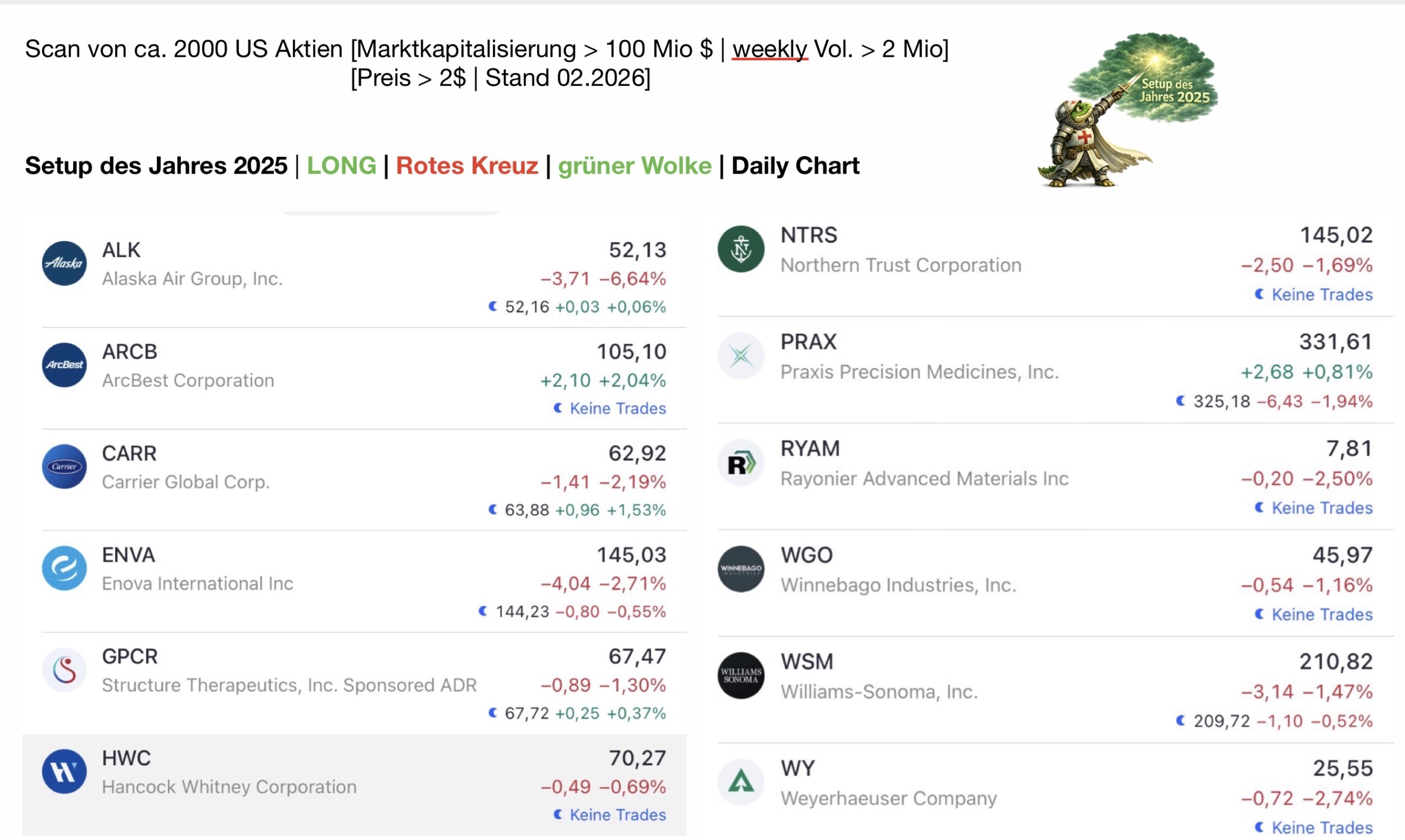Click the Alaska Air Group logo icon
The image size is (1405, 840).
pos(64,263)
